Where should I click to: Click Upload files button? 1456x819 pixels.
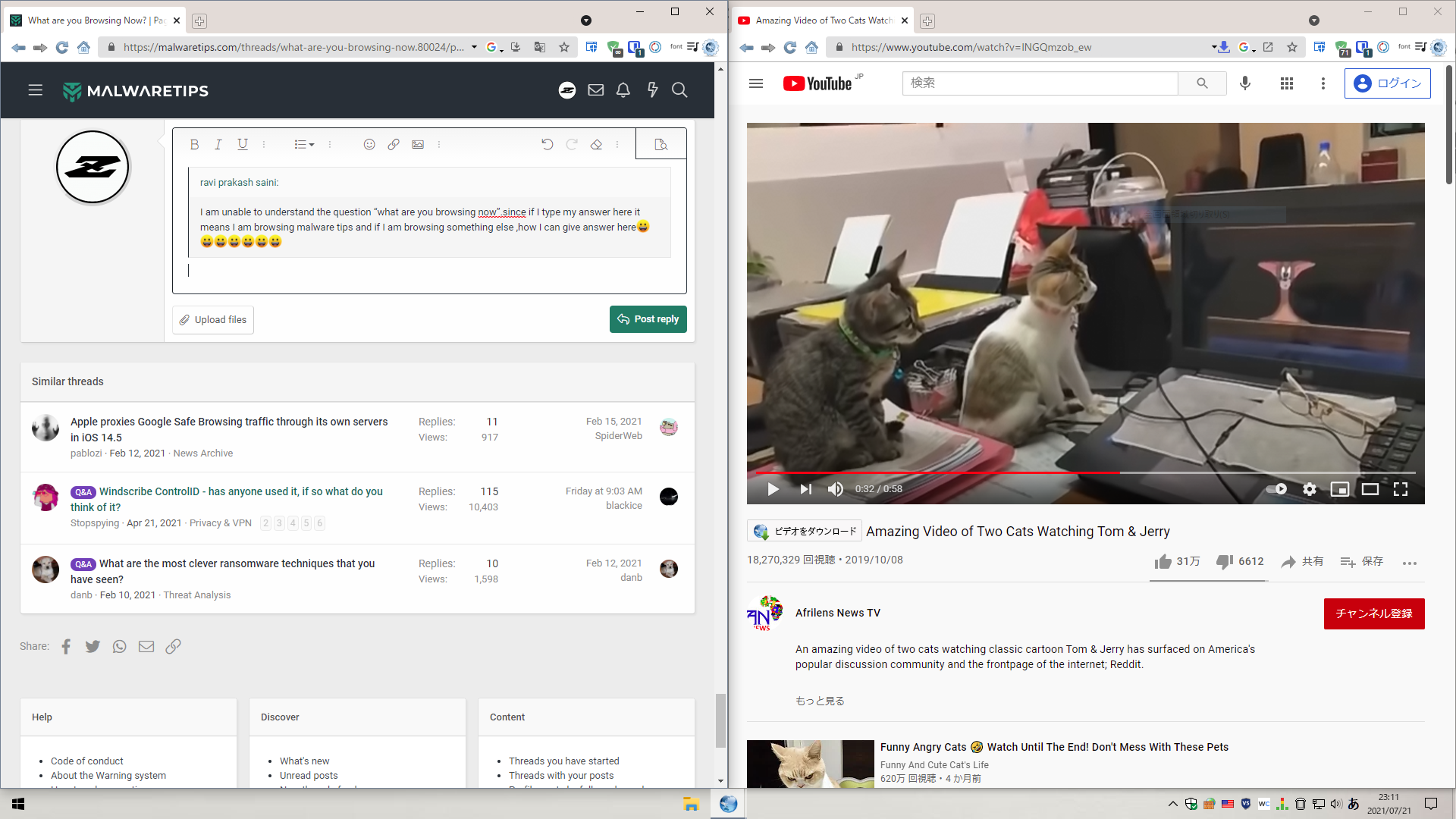click(213, 320)
